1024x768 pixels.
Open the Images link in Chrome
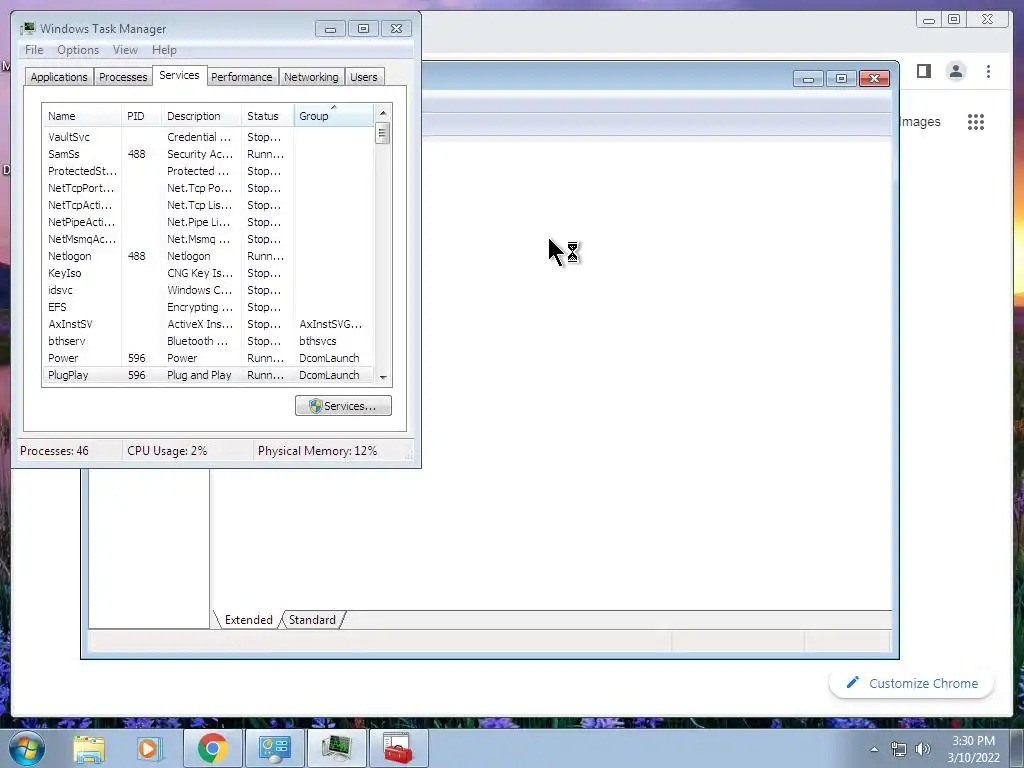pos(920,122)
